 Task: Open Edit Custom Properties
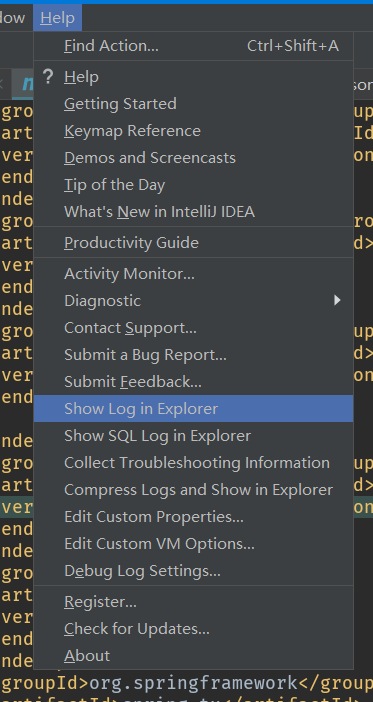193,517
